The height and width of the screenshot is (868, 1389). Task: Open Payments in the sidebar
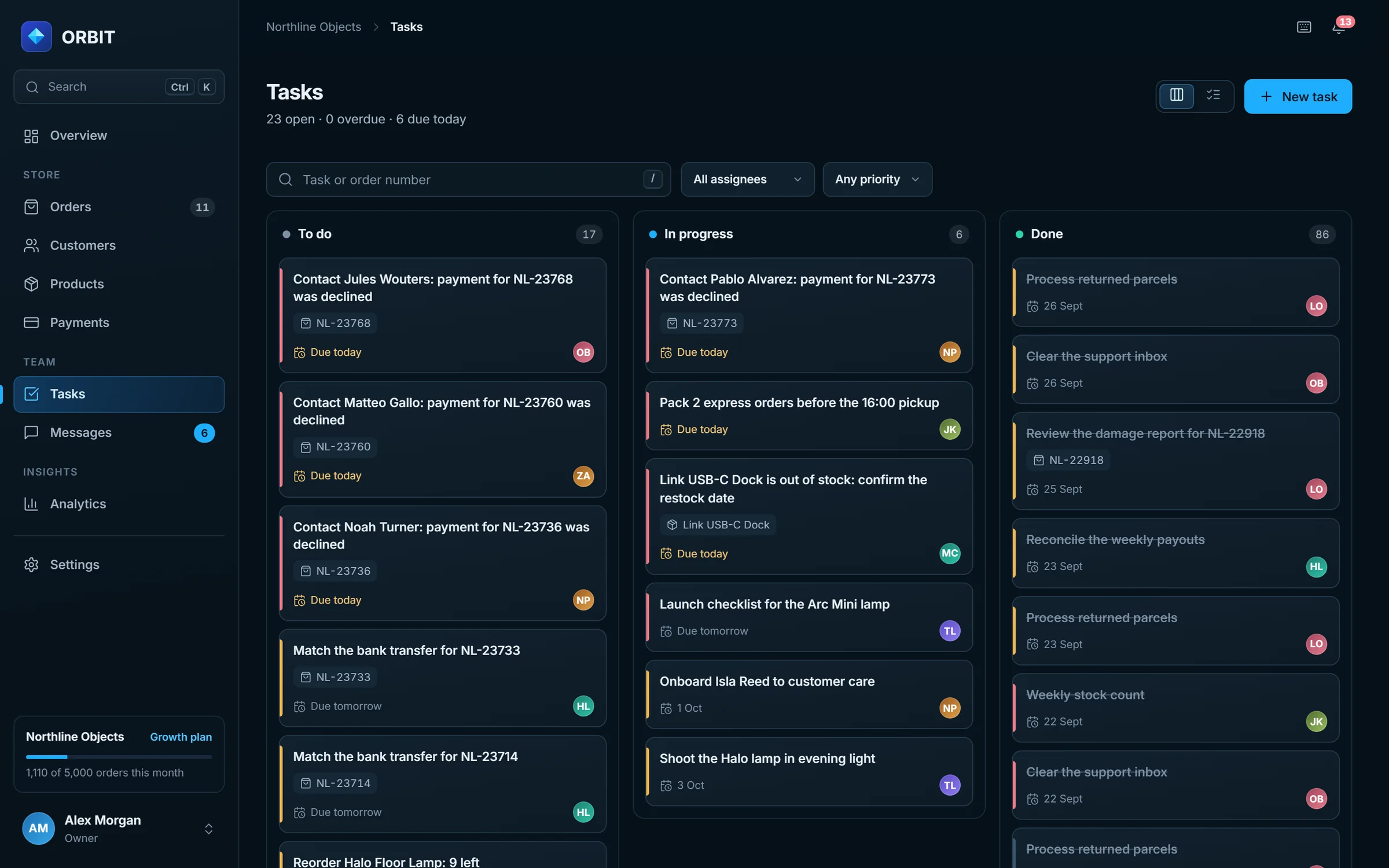119,323
